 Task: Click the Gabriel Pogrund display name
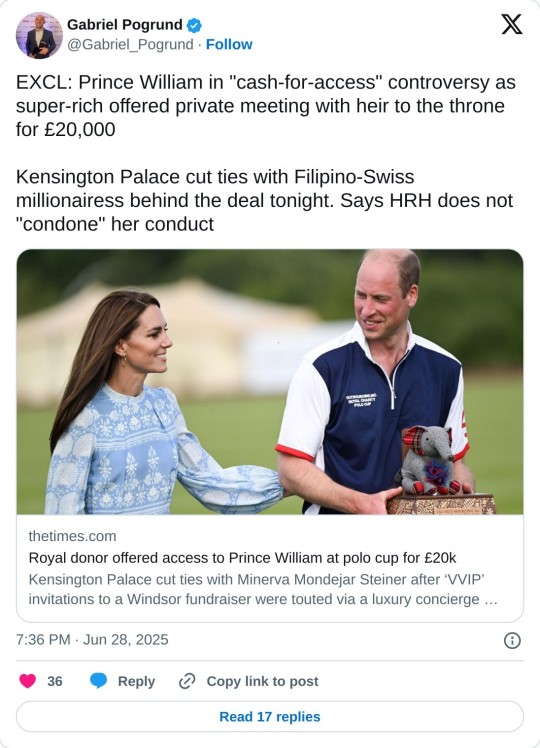click(x=125, y=24)
